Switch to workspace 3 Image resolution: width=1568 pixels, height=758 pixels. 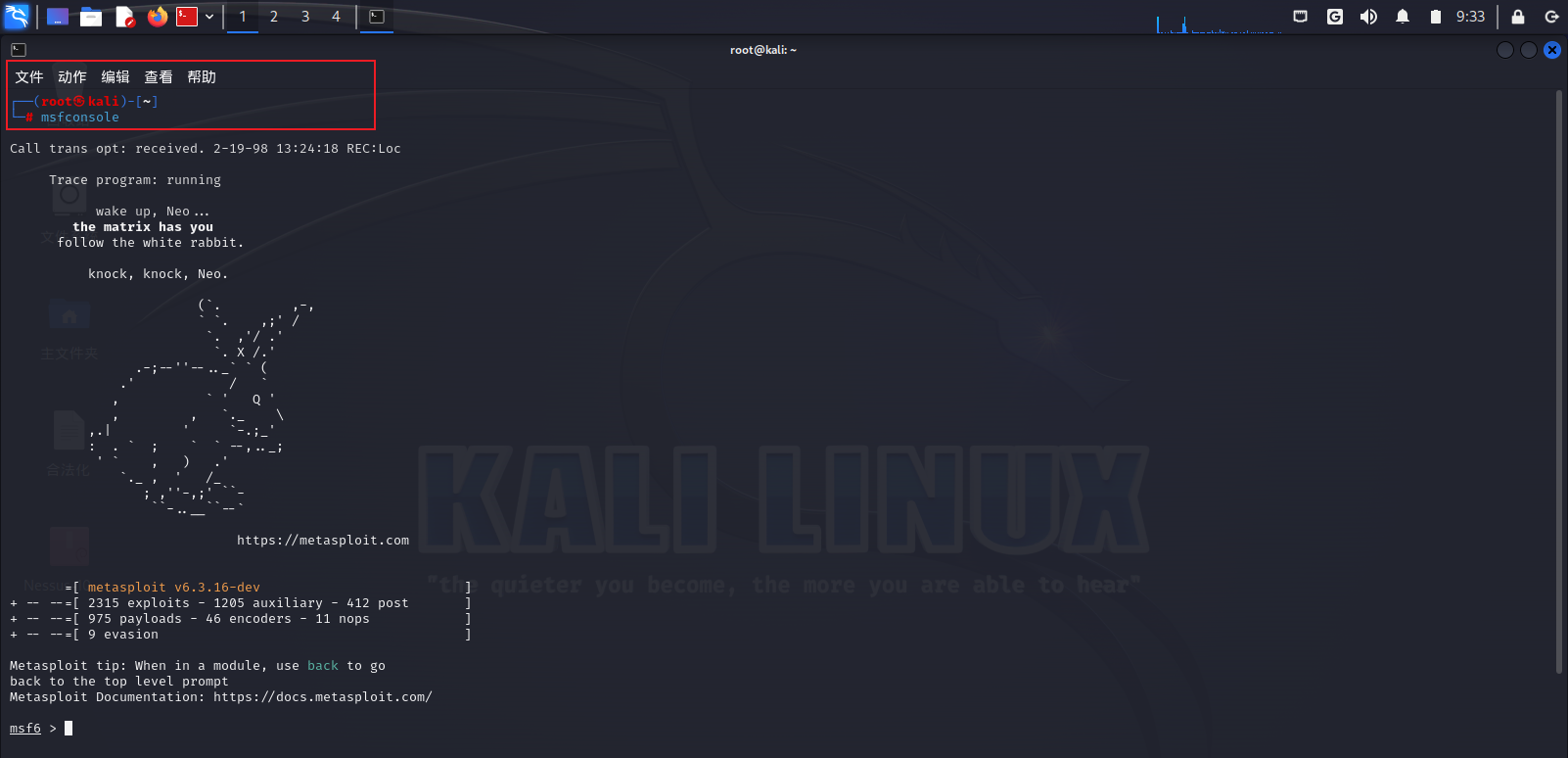tap(305, 17)
